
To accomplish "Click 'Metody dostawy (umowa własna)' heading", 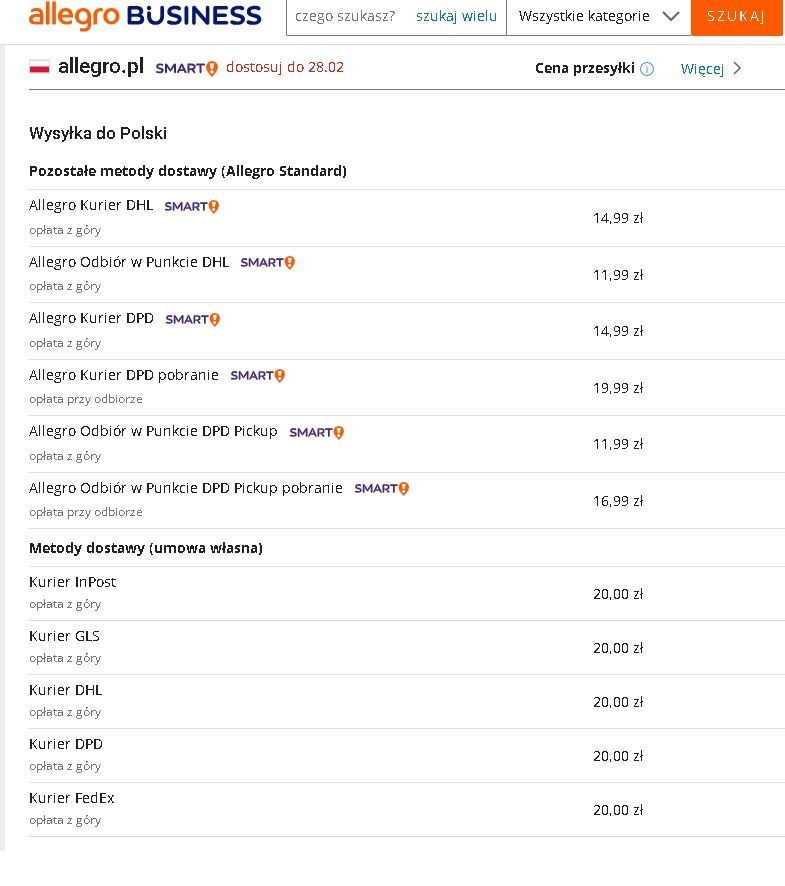I will tap(146, 548).
